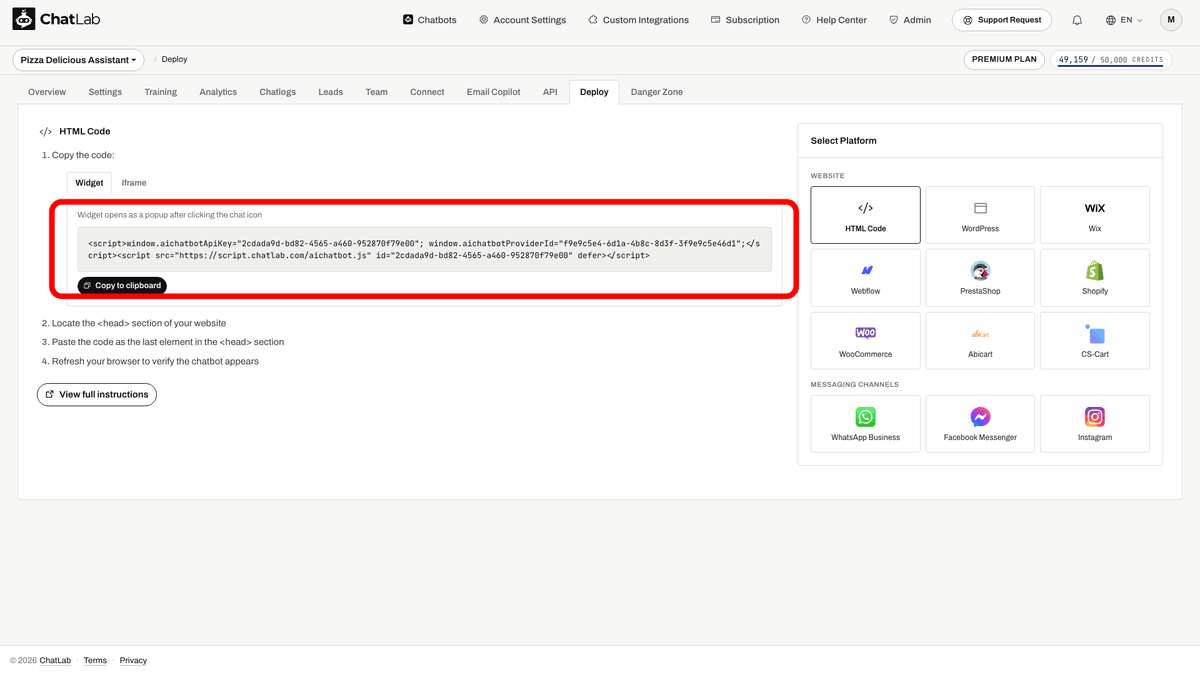
Task: Switch to the Training tab
Action: 160,92
